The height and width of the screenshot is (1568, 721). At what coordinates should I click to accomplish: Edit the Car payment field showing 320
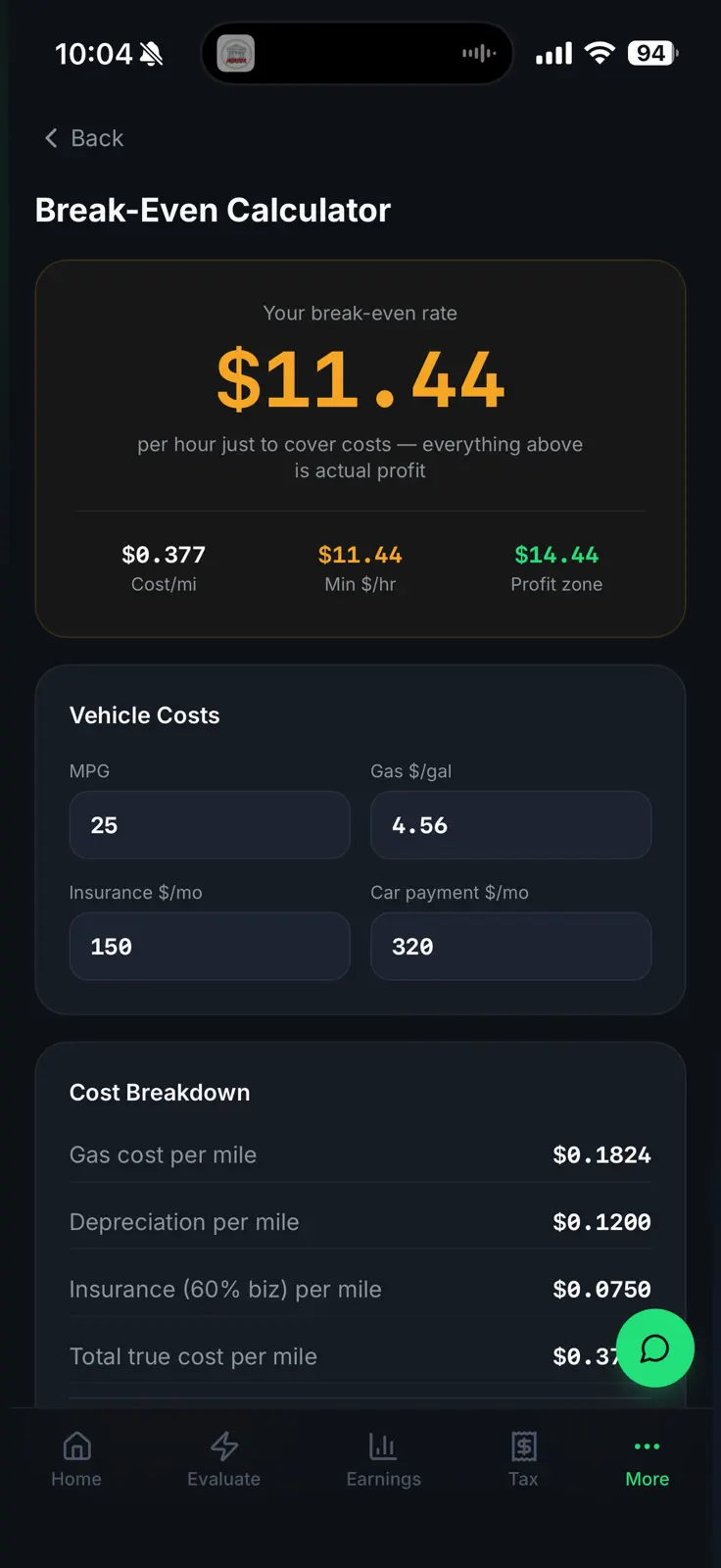(510, 947)
